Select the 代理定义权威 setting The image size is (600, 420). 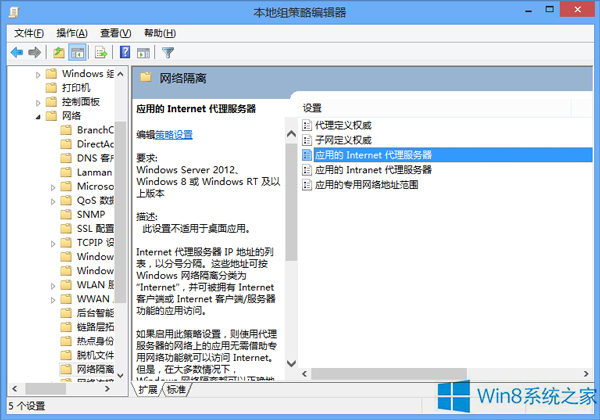coord(343,125)
